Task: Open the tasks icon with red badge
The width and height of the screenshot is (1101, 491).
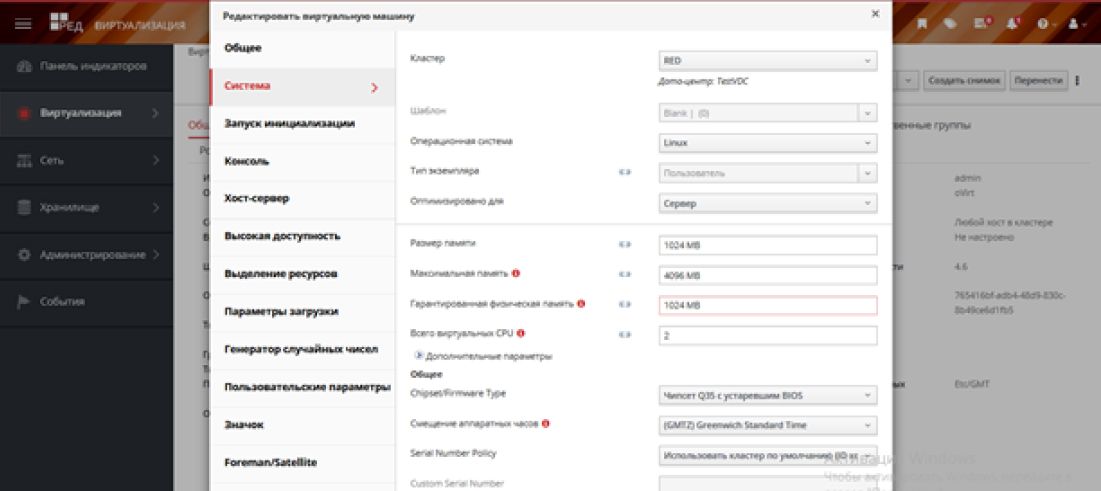Action: tap(983, 23)
